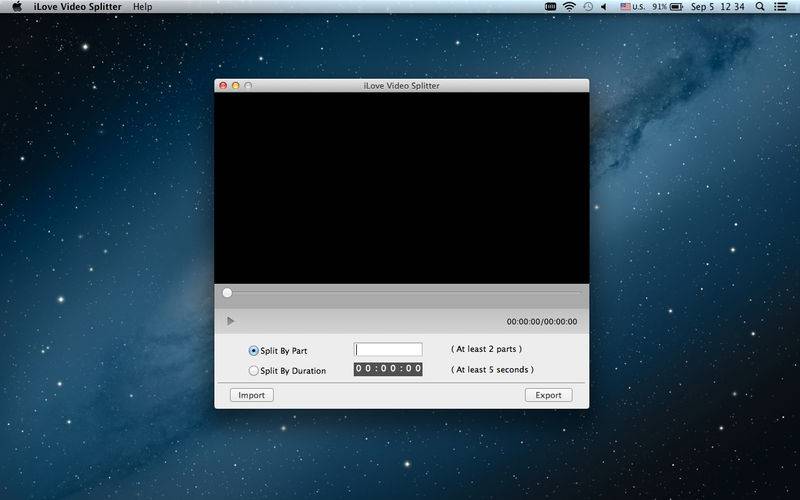Viewport: 800px width, 500px height.
Task: Click the date and time in menu bar
Action: [x=717, y=7]
